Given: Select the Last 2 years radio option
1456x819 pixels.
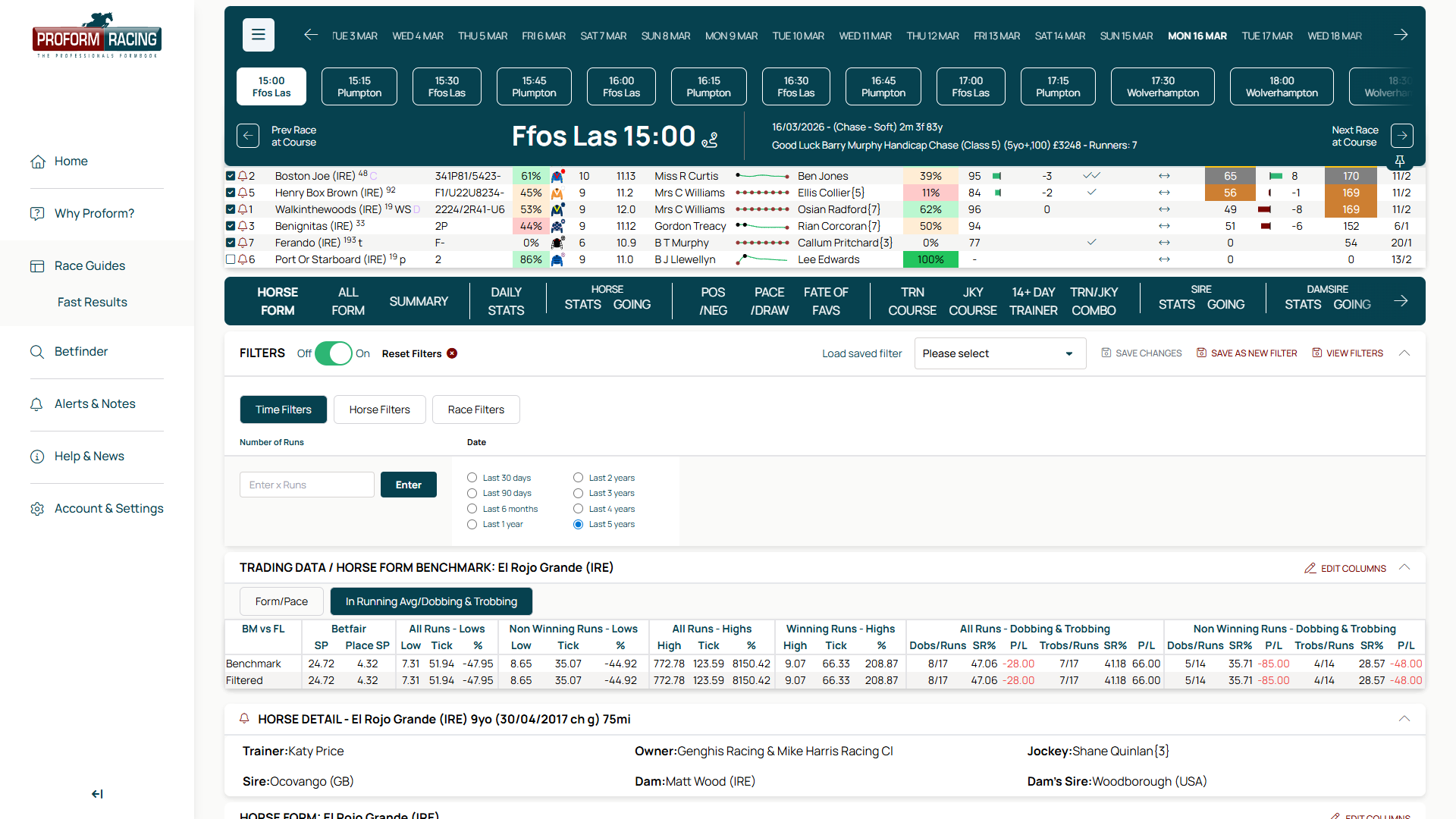Looking at the screenshot, I should pyautogui.click(x=578, y=478).
